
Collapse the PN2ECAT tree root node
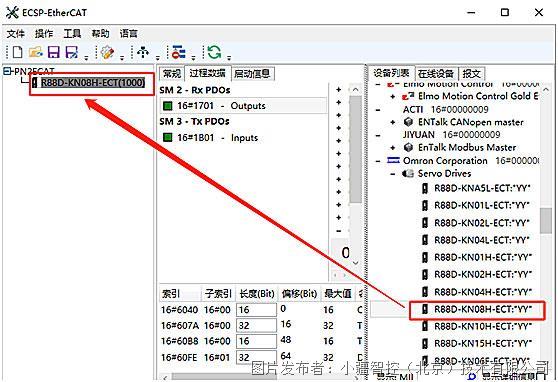[x=7, y=71]
